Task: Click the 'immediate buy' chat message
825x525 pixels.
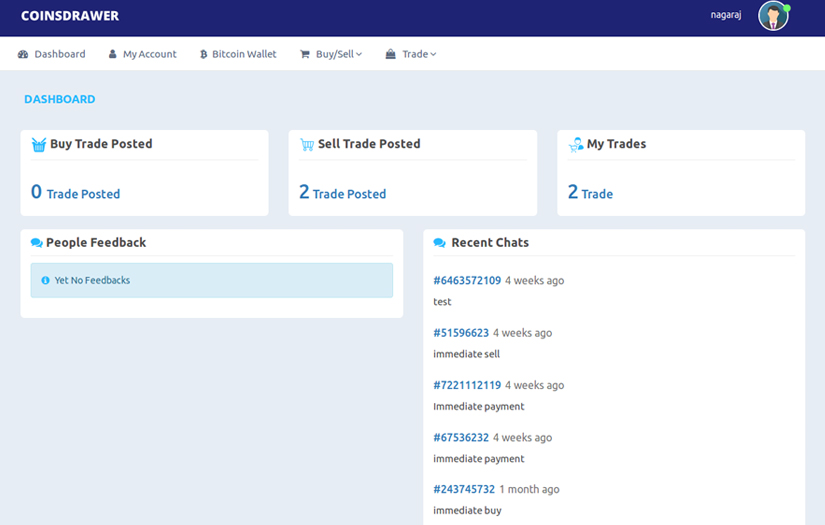Action: pos(467,510)
